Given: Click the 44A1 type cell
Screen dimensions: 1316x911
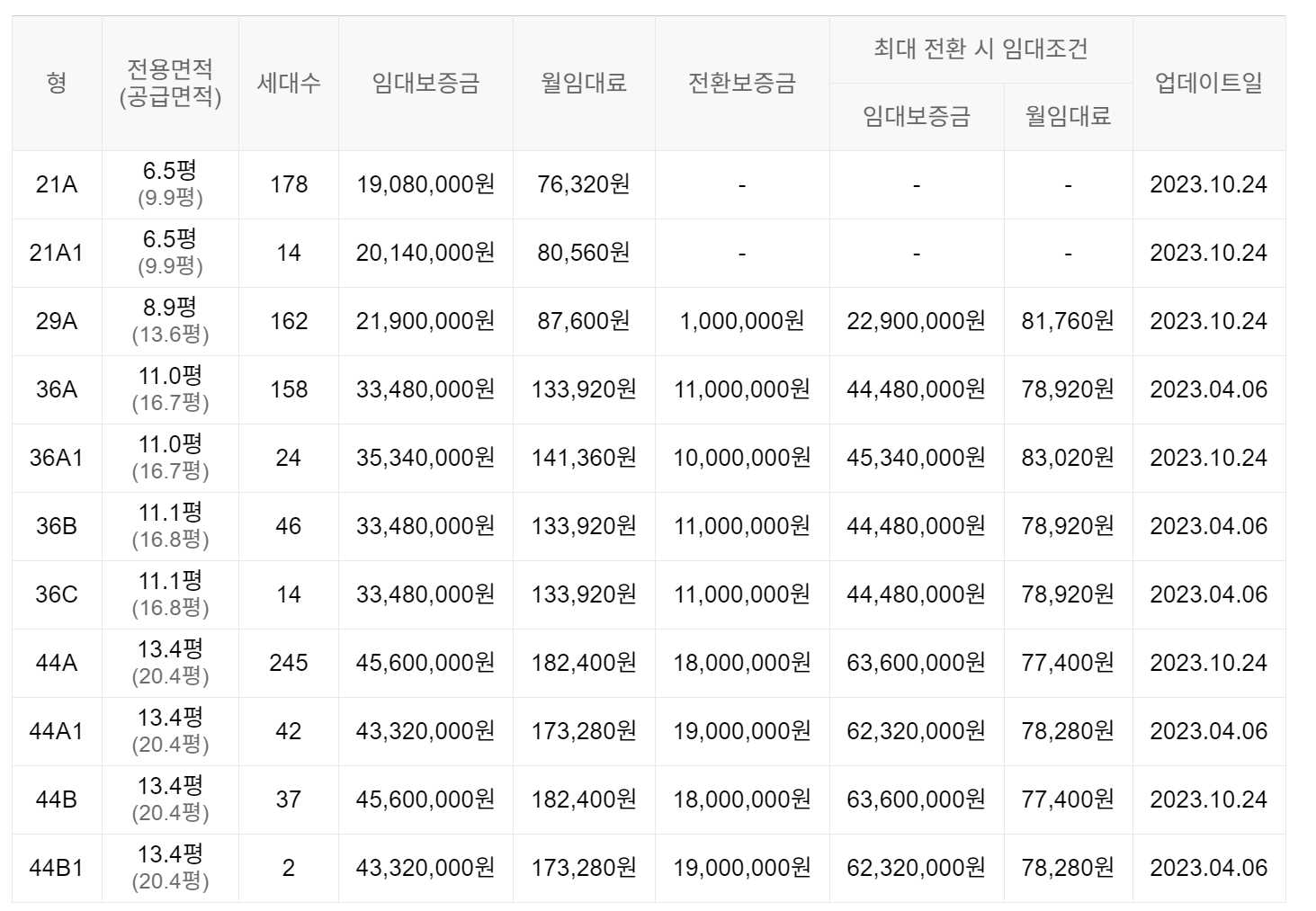Looking at the screenshot, I should point(57,731).
